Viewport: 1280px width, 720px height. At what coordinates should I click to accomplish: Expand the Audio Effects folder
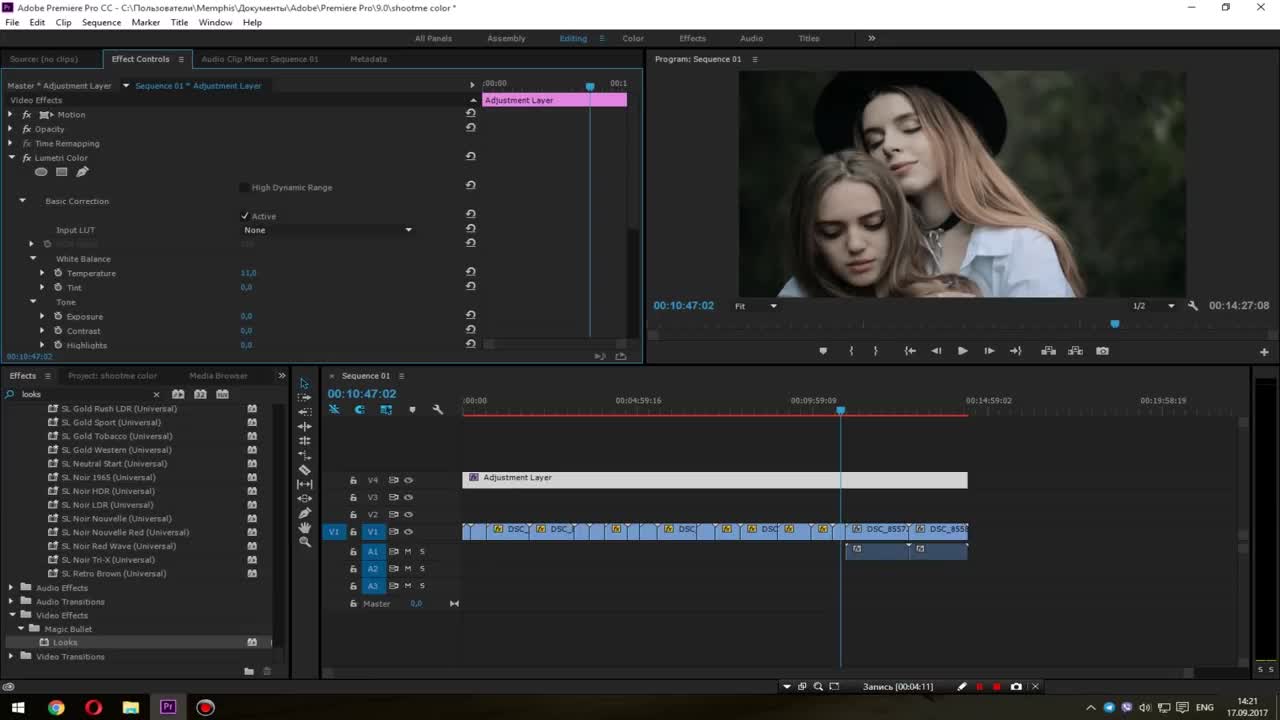(x=11, y=587)
